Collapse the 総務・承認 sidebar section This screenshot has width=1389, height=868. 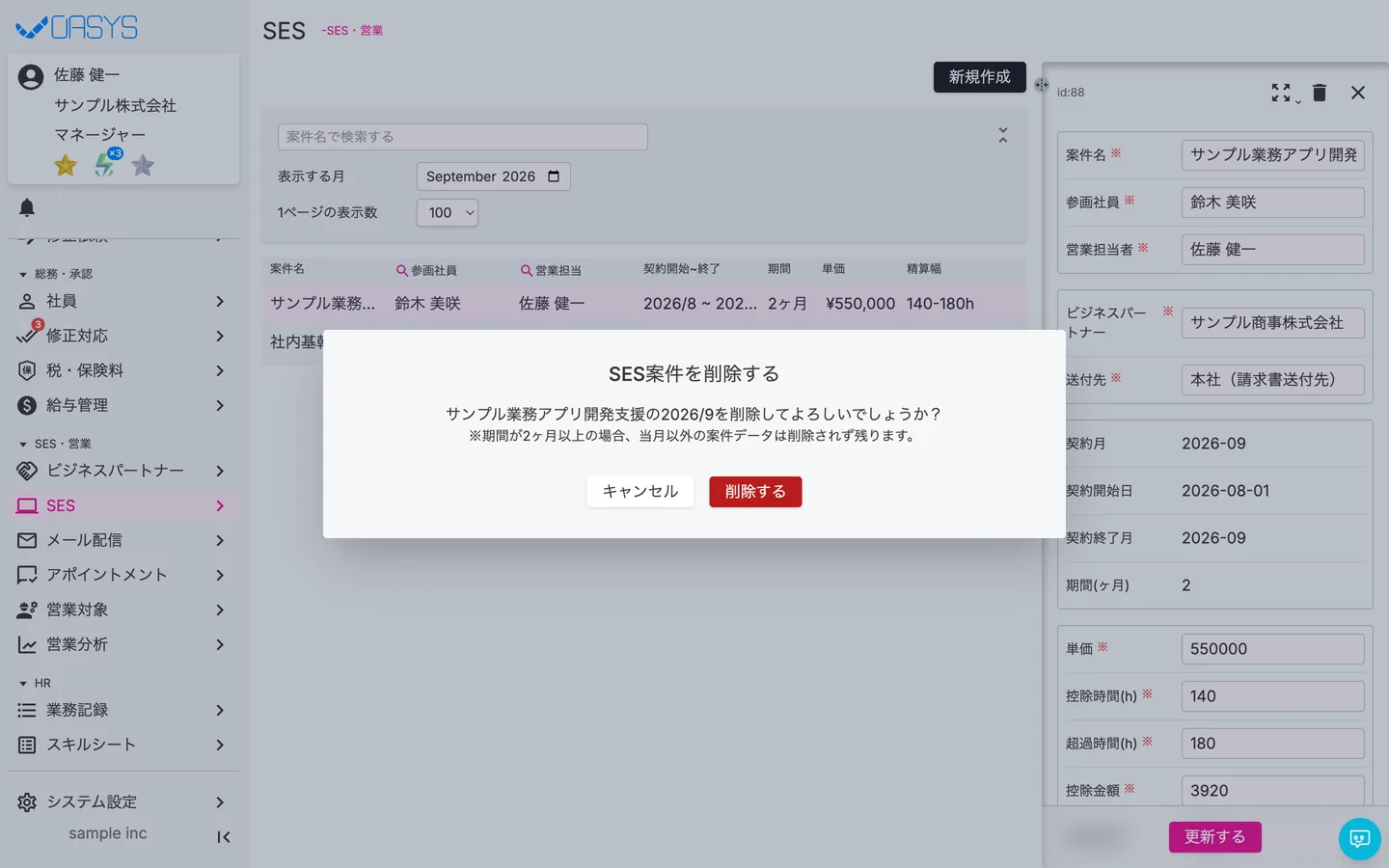tap(23, 275)
